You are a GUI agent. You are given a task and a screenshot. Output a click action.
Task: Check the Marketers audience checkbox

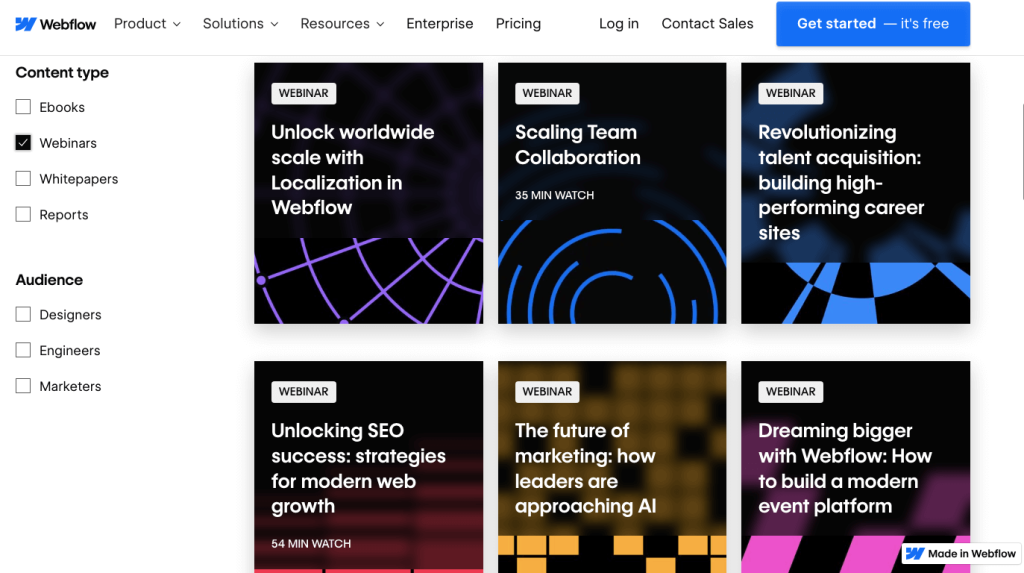coord(23,386)
